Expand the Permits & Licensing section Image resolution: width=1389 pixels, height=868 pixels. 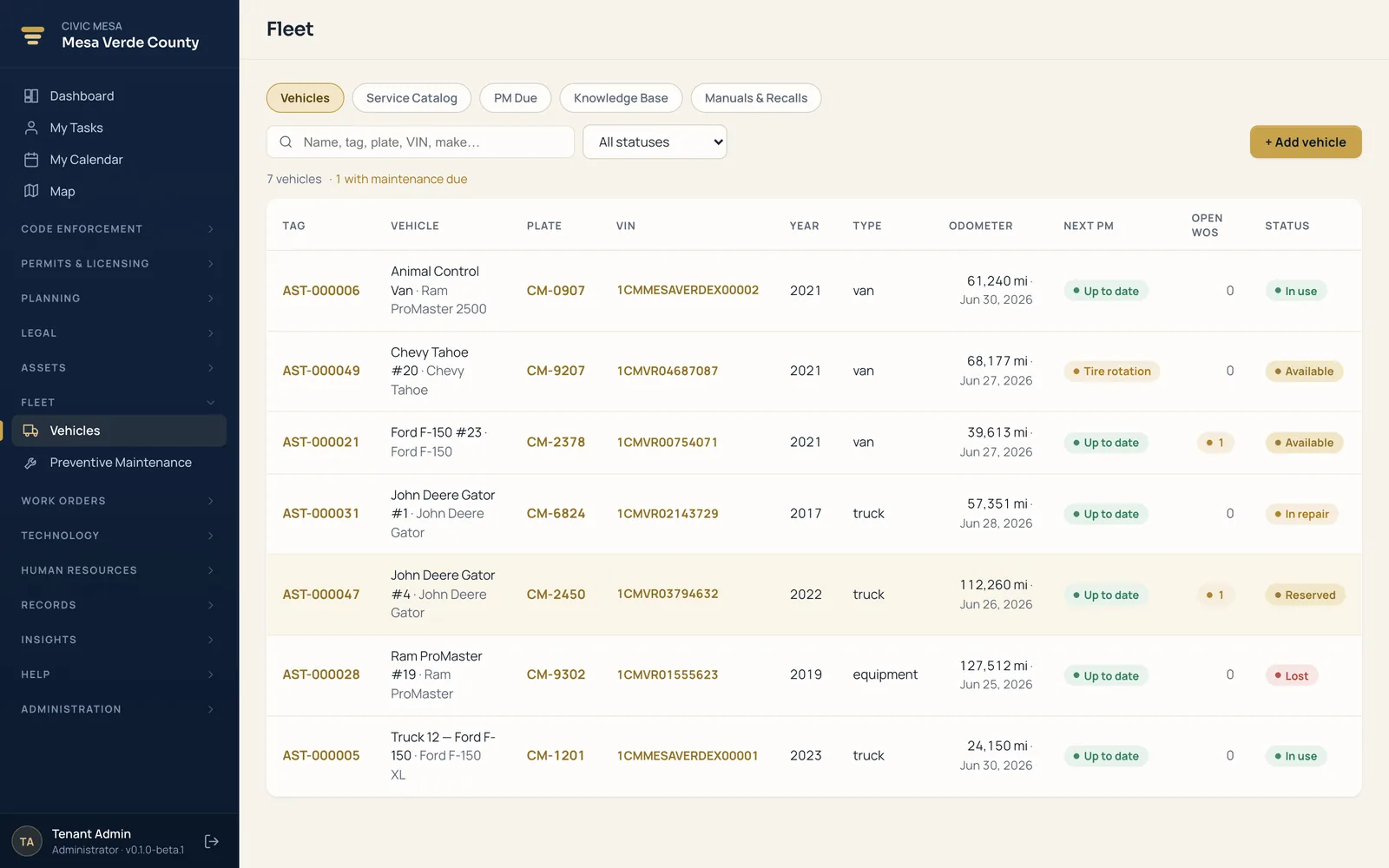[119, 264]
